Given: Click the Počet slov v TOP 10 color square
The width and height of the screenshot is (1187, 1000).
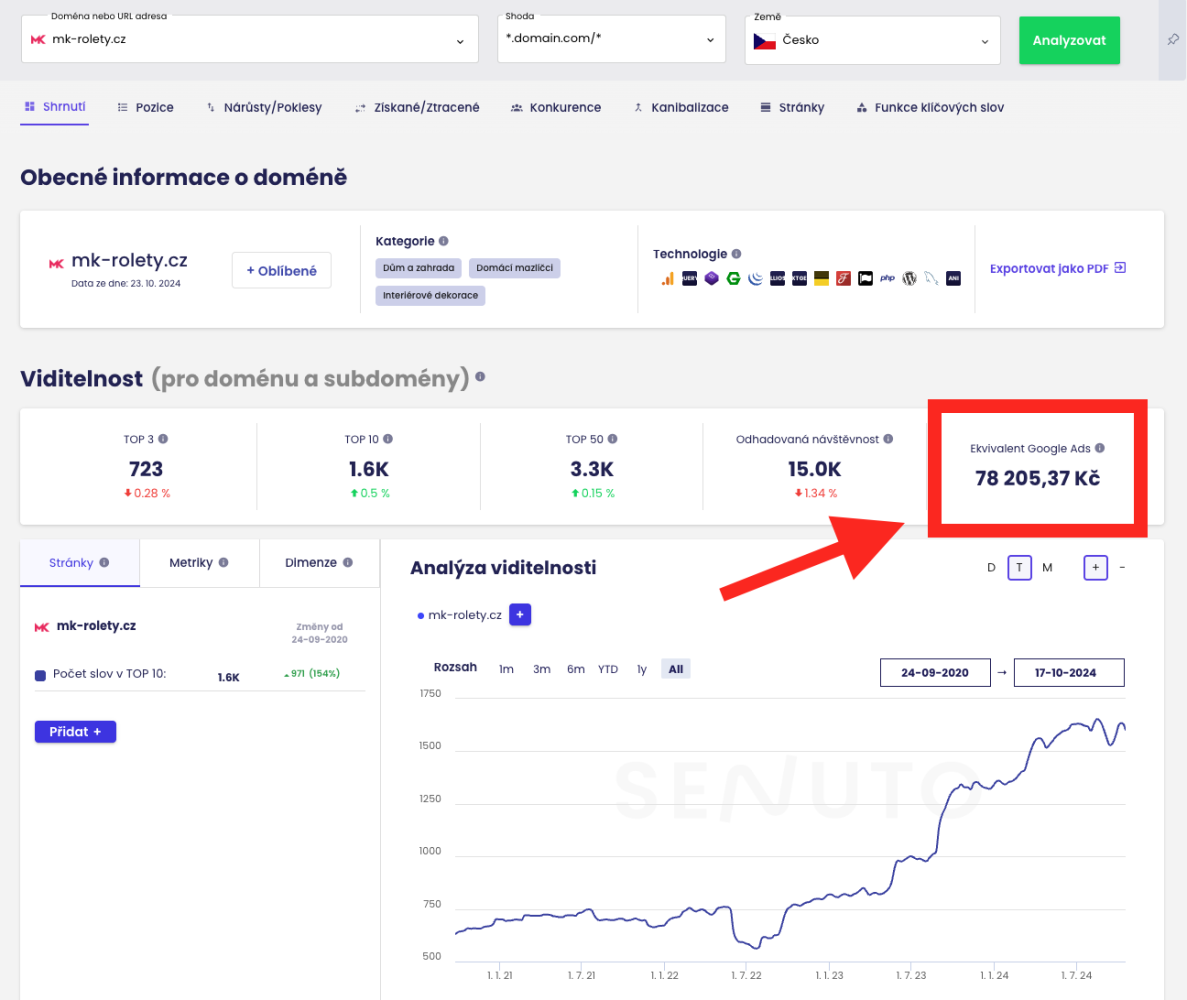Looking at the screenshot, I should click(40, 675).
